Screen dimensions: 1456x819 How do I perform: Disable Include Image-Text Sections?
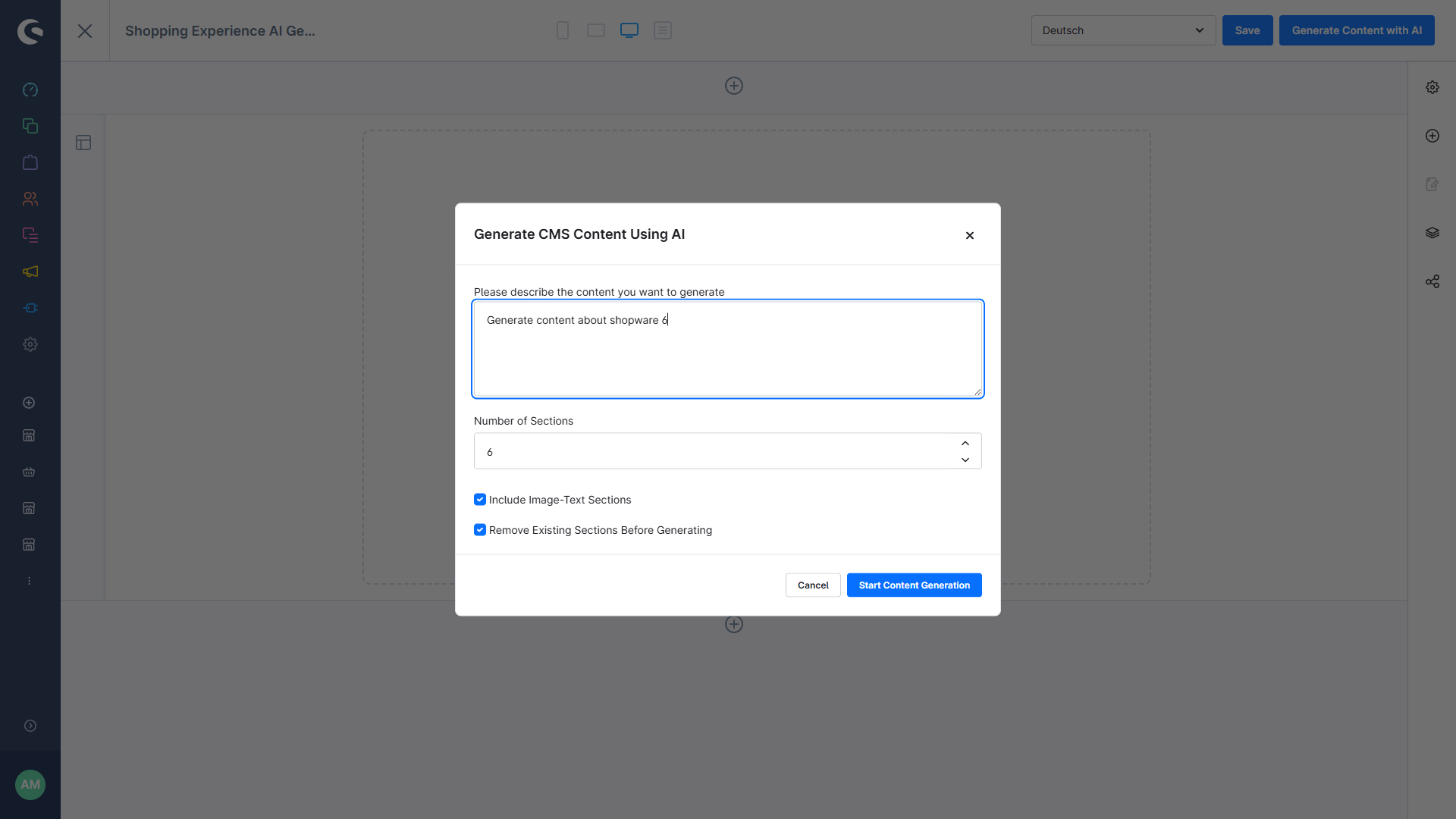(x=480, y=499)
